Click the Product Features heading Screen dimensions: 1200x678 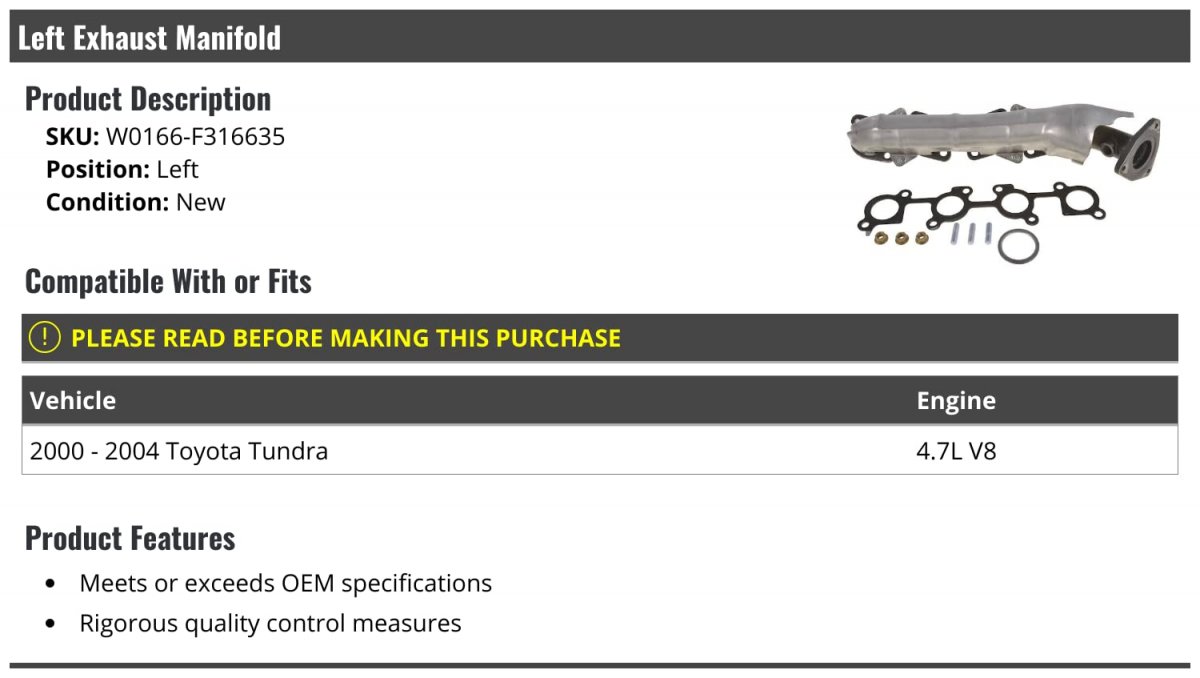[x=130, y=538]
